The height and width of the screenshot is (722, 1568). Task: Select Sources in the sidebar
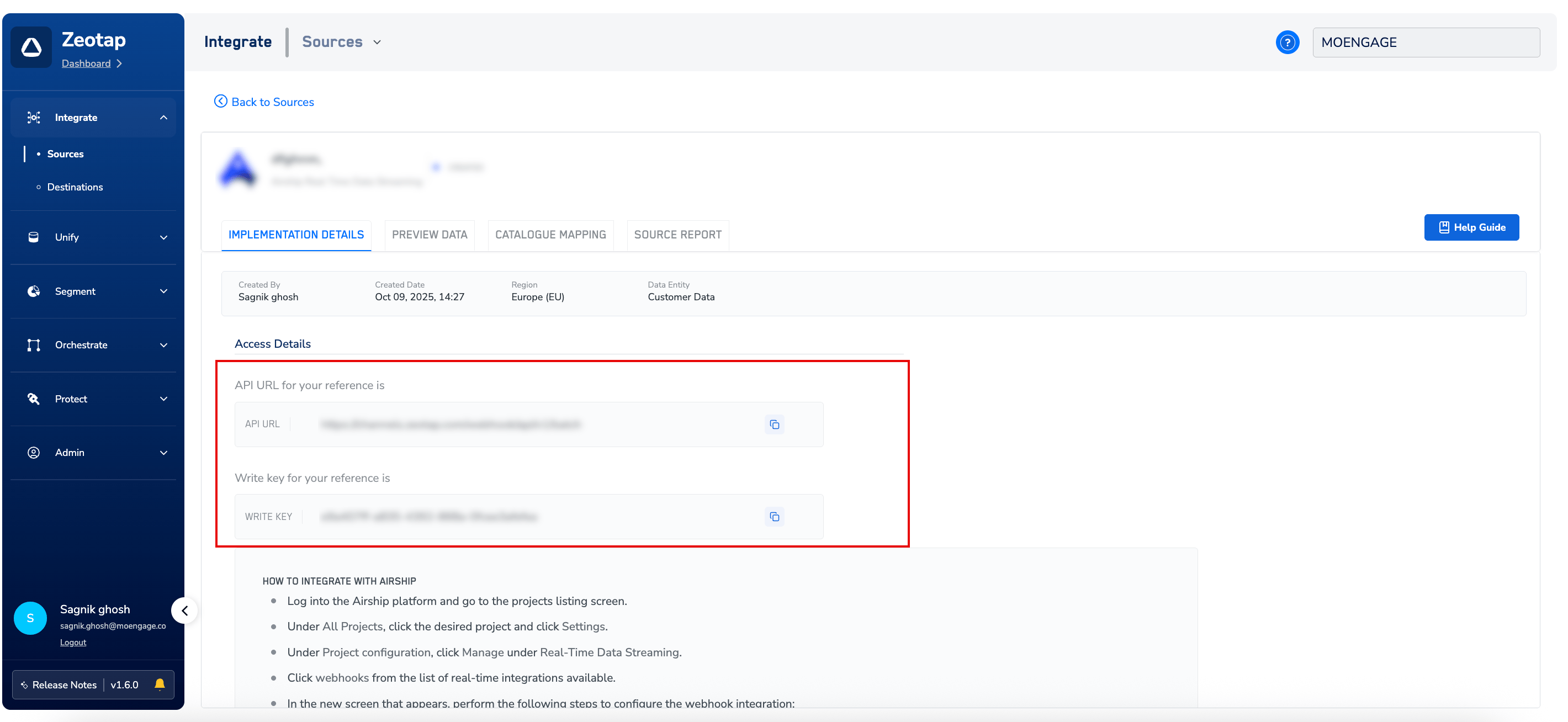(x=65, y=154)
